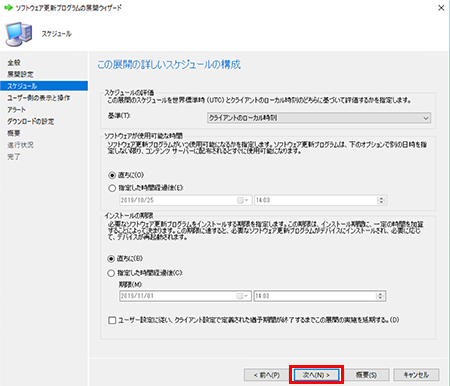Open 展開設定 page in wizard sidebar
The width and height of the screenshot is (450, 386).
pyautogui.click(x=20, y=74)
